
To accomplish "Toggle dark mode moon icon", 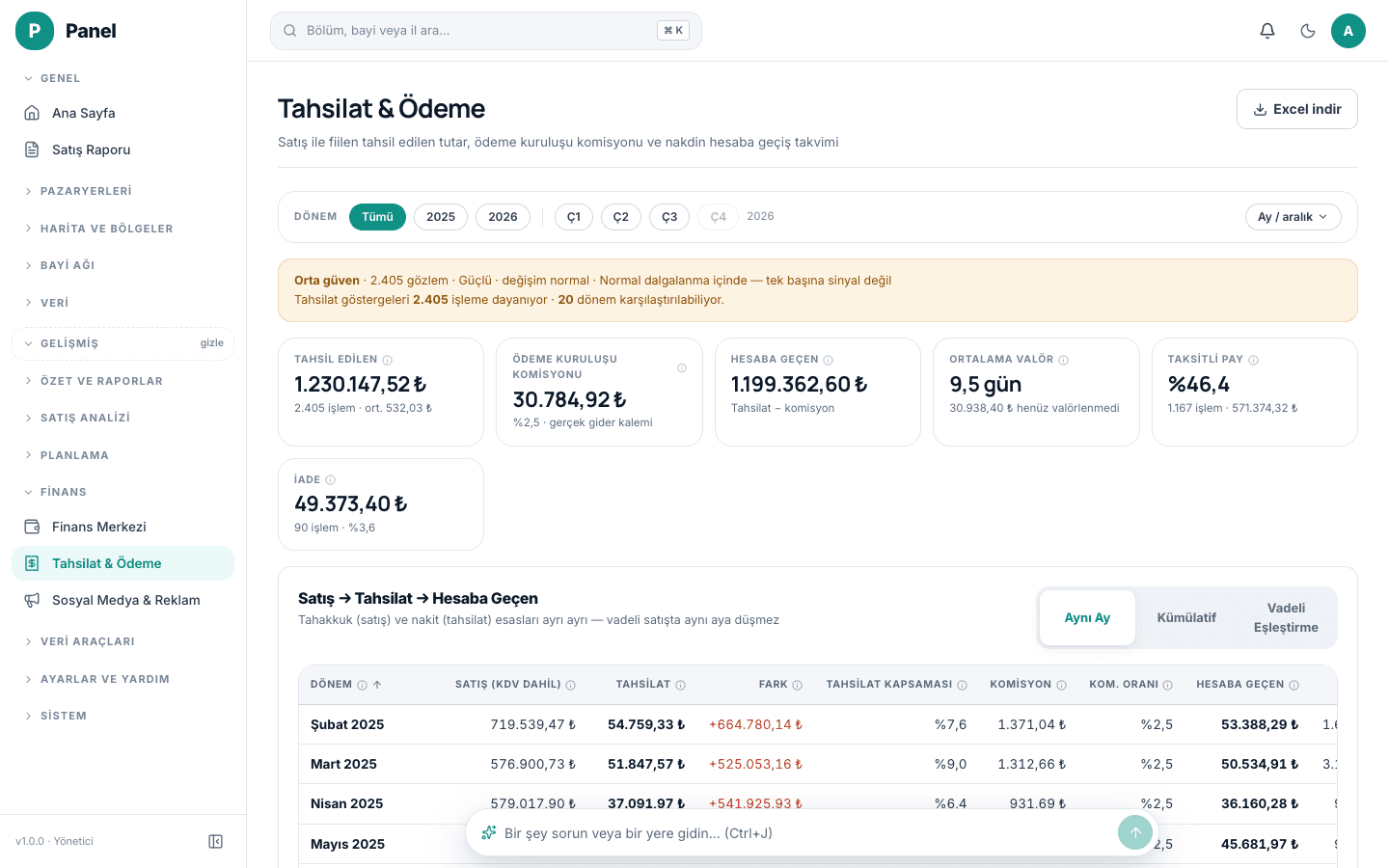I will (1308, 31).
